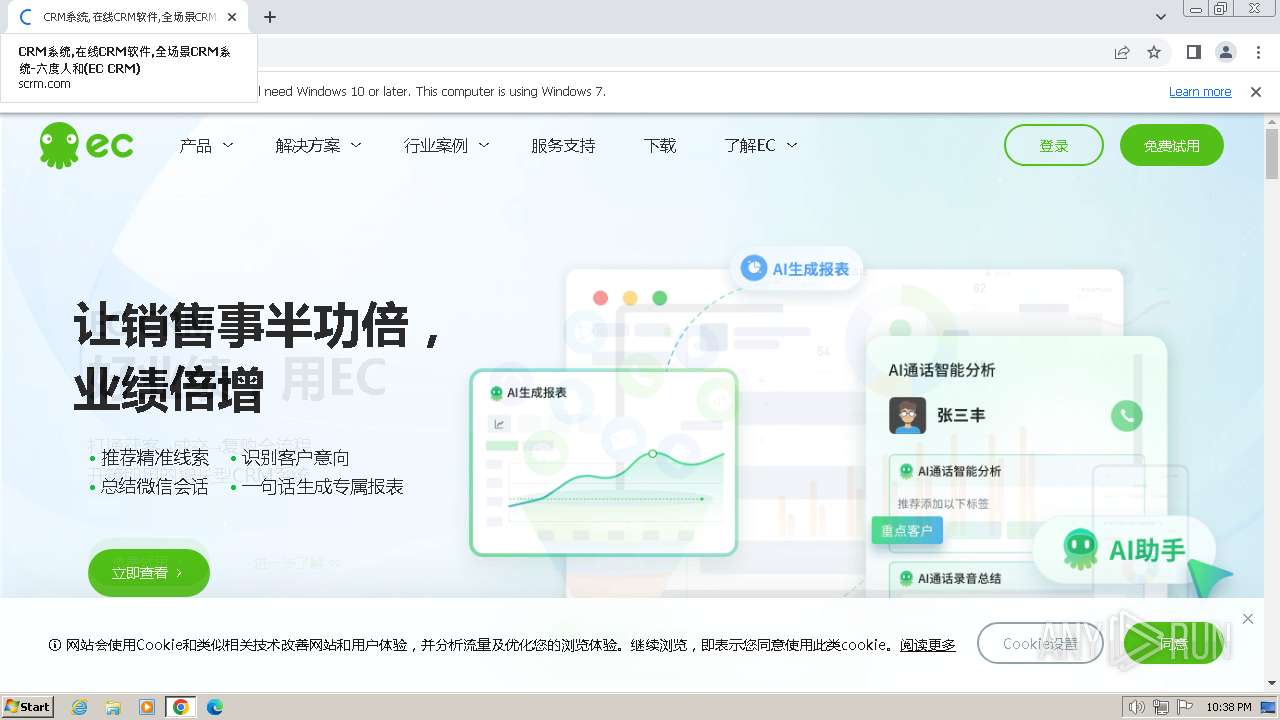Click the 登录 button
Image resolution: width=1280 pixels, height=720 pixels.
(x=1054, y=145)
